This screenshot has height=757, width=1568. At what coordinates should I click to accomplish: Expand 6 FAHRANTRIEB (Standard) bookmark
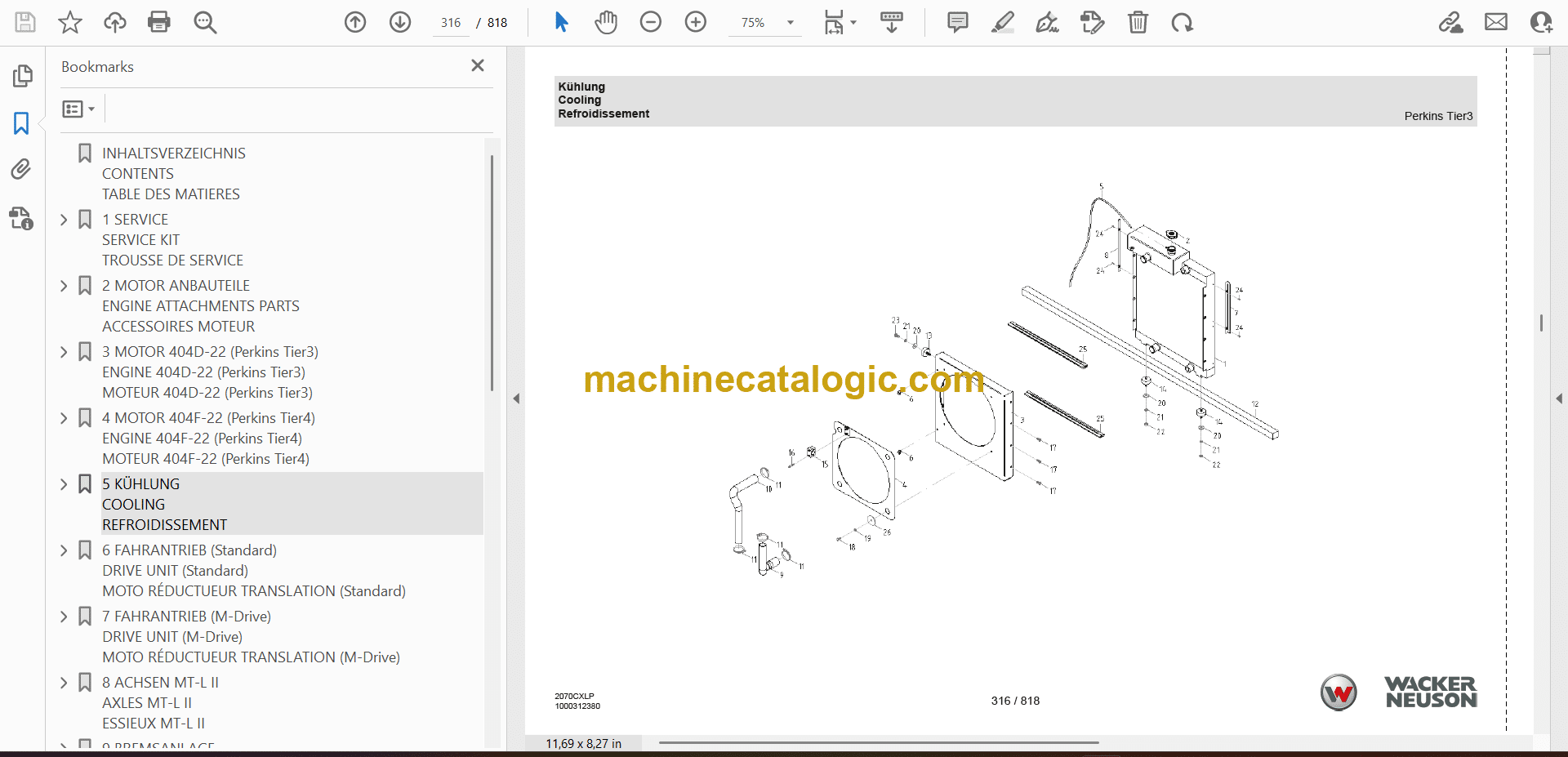coord(64,550)
